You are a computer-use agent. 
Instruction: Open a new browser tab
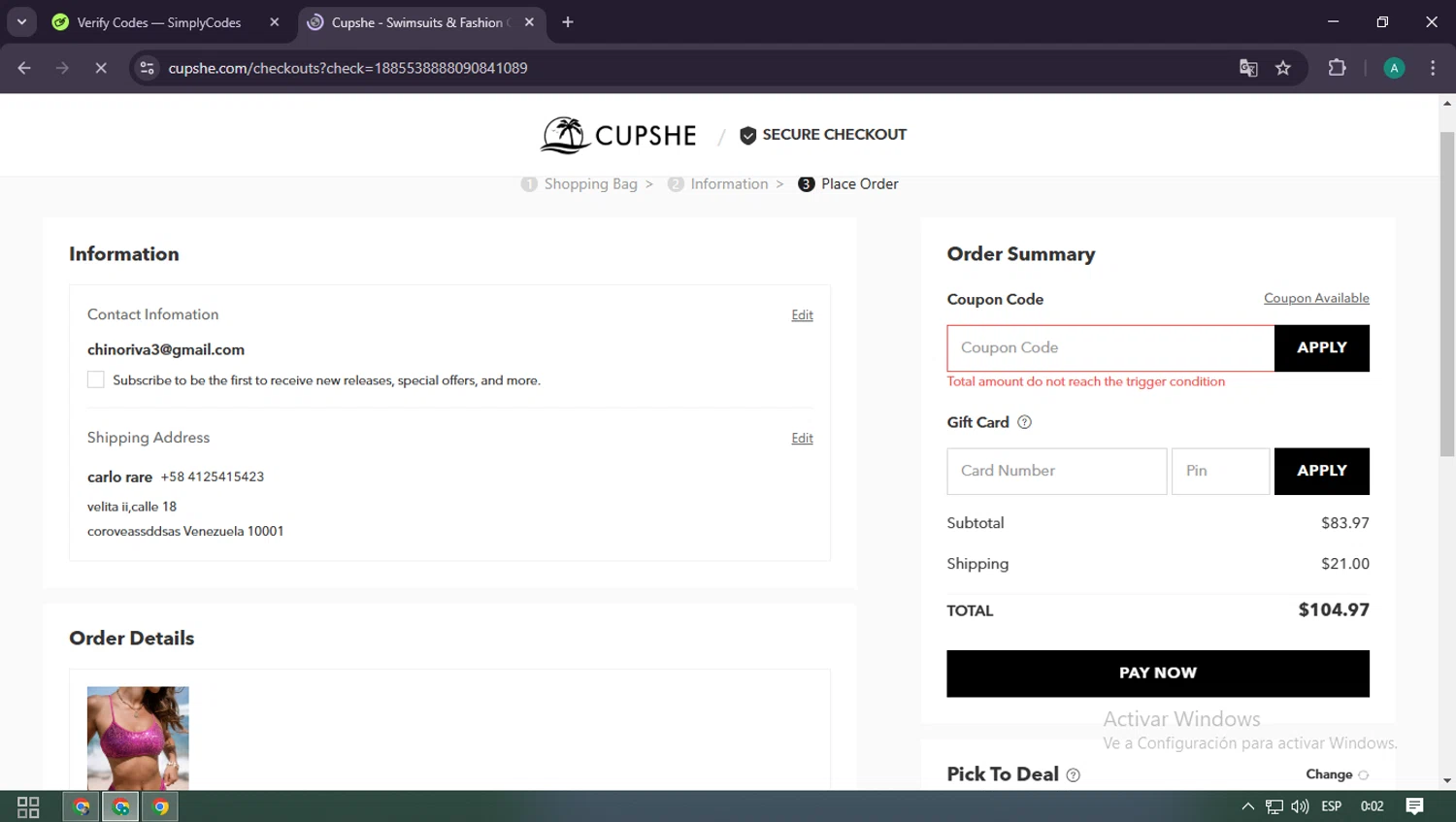tap(568, 22)
